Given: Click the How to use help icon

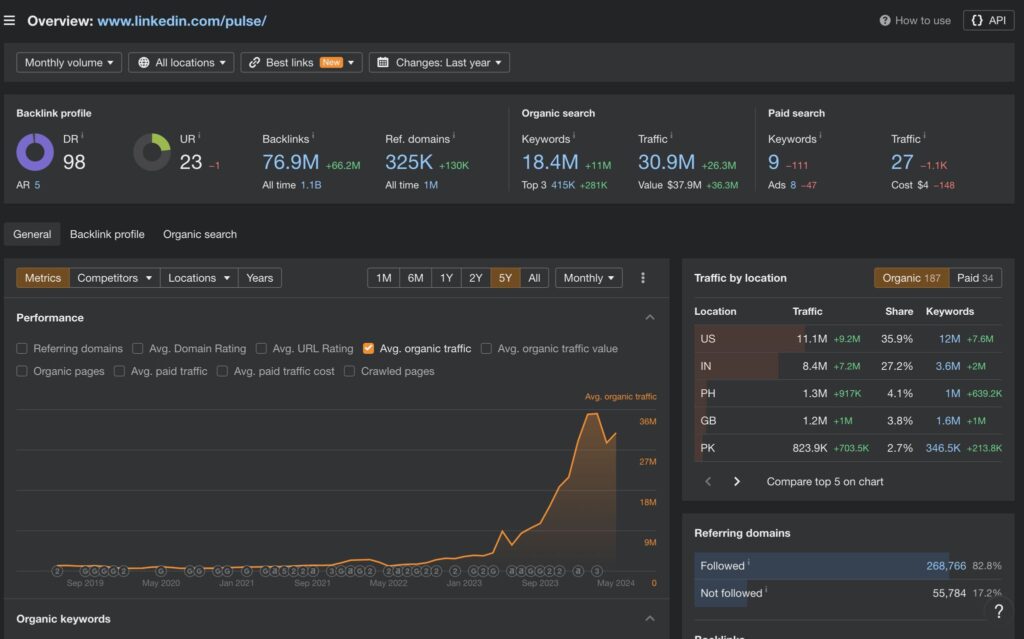Looking at the screenshot, I should point(885,20).
